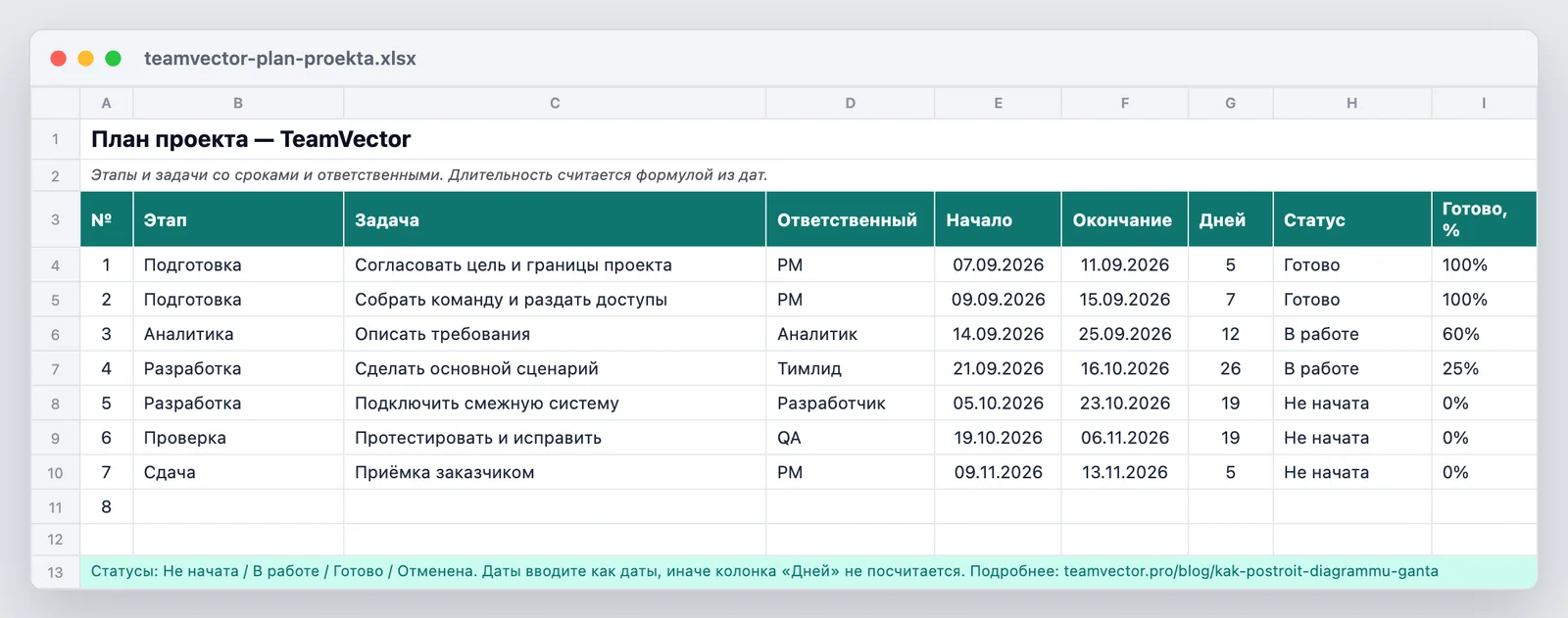Click responsible cell "Аналитик"
1568x618 pixels.
click(x=850, y=334)
